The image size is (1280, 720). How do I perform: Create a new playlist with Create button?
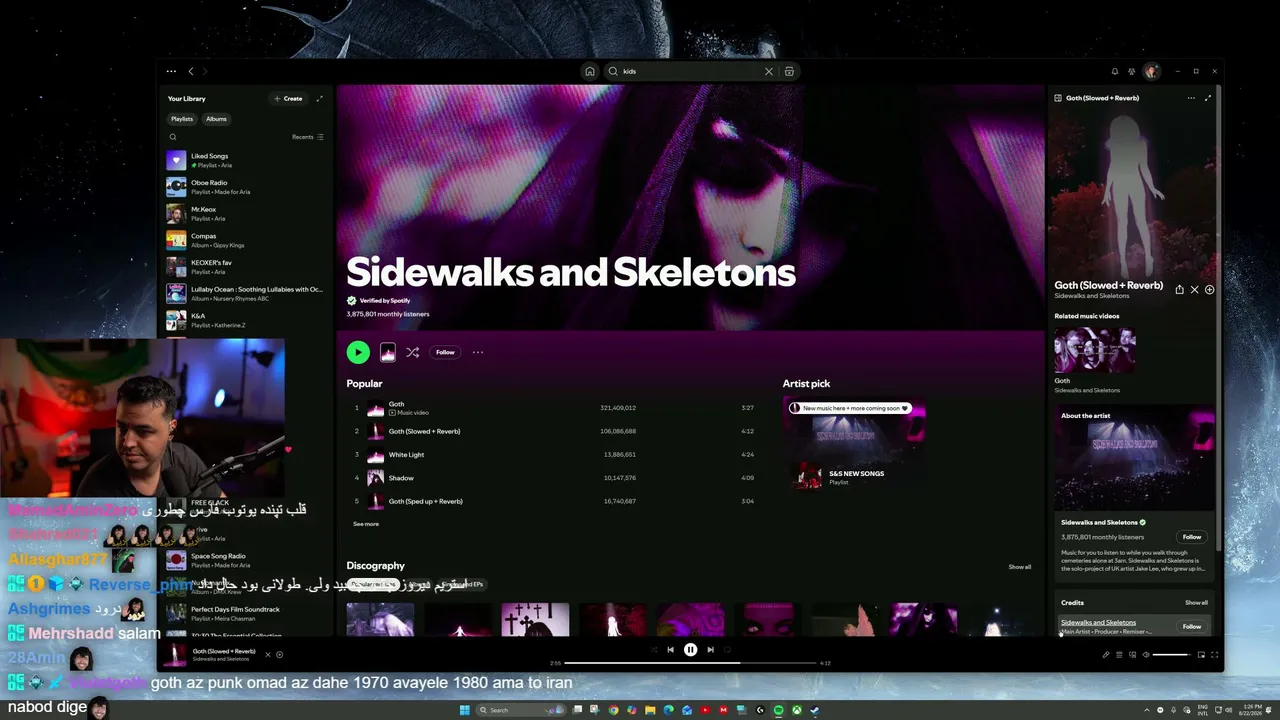[x=288, y=98]
